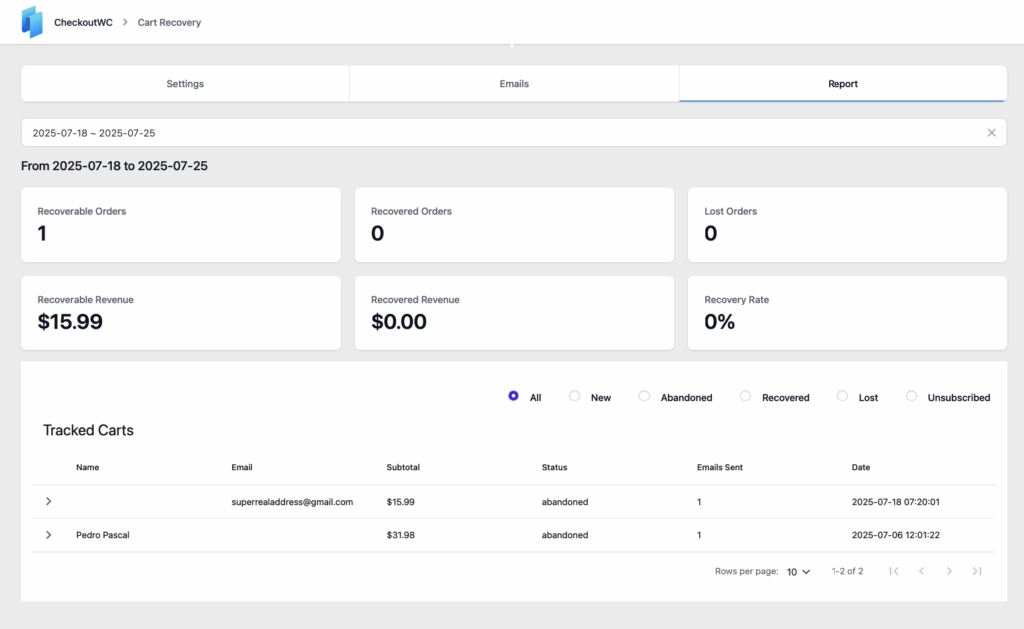The height and width of the screenshot is (629, 1024).
Task: Click the Pedro Pascal name cell
Action: pos(103,534)
